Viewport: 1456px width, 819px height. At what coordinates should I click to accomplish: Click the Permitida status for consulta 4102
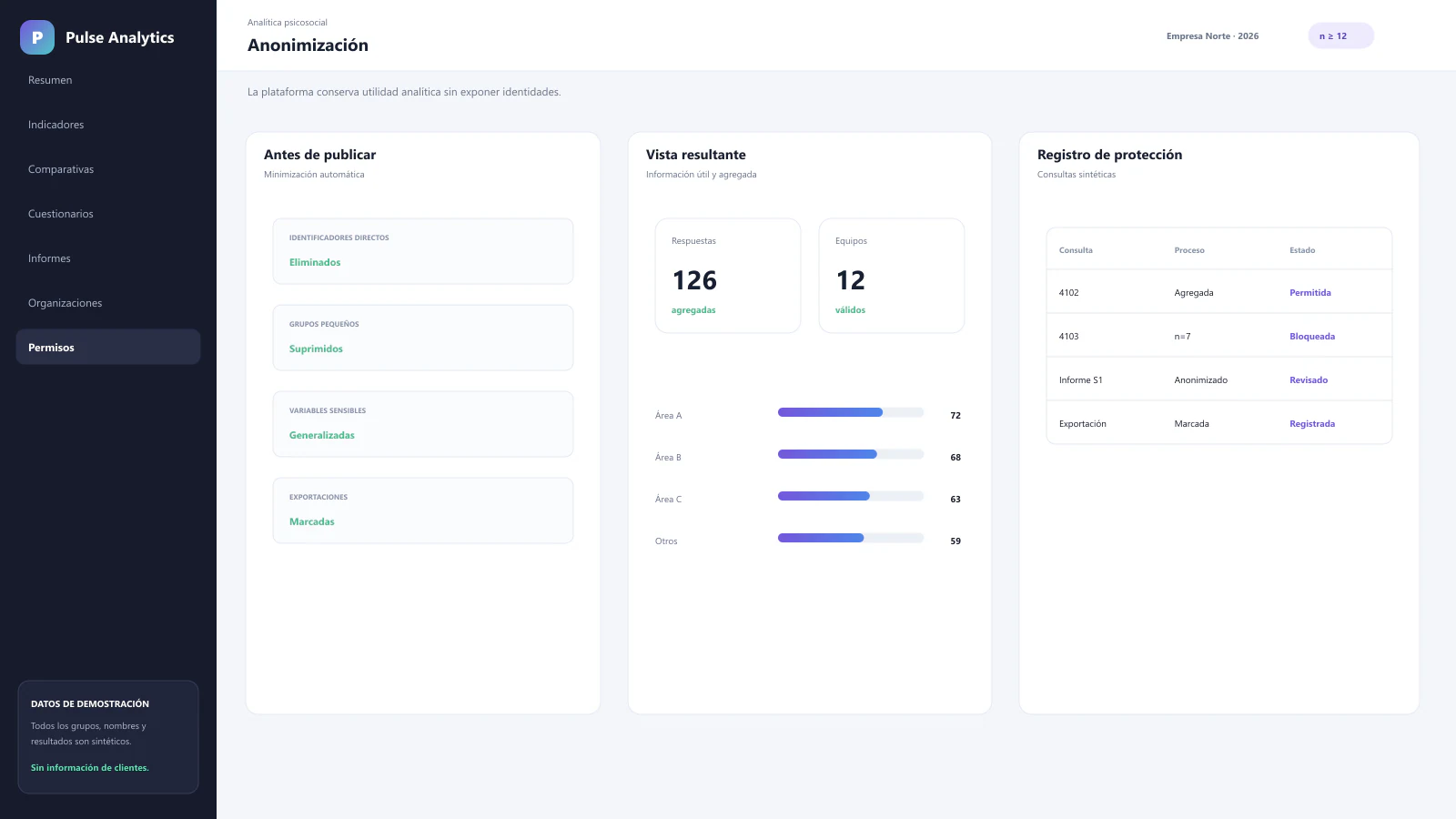[x=1310, y=293]
